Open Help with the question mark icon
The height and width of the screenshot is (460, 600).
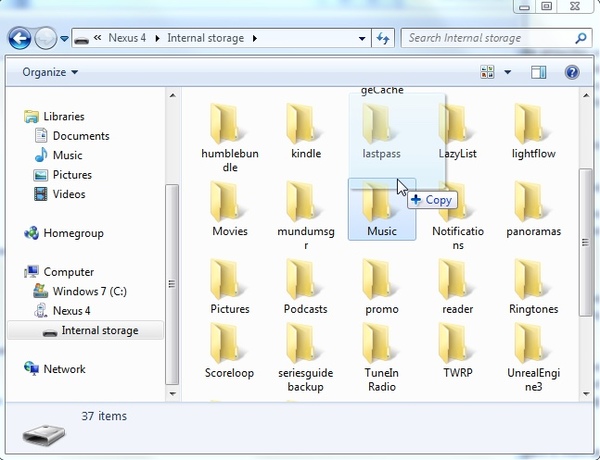click(572, 72)
